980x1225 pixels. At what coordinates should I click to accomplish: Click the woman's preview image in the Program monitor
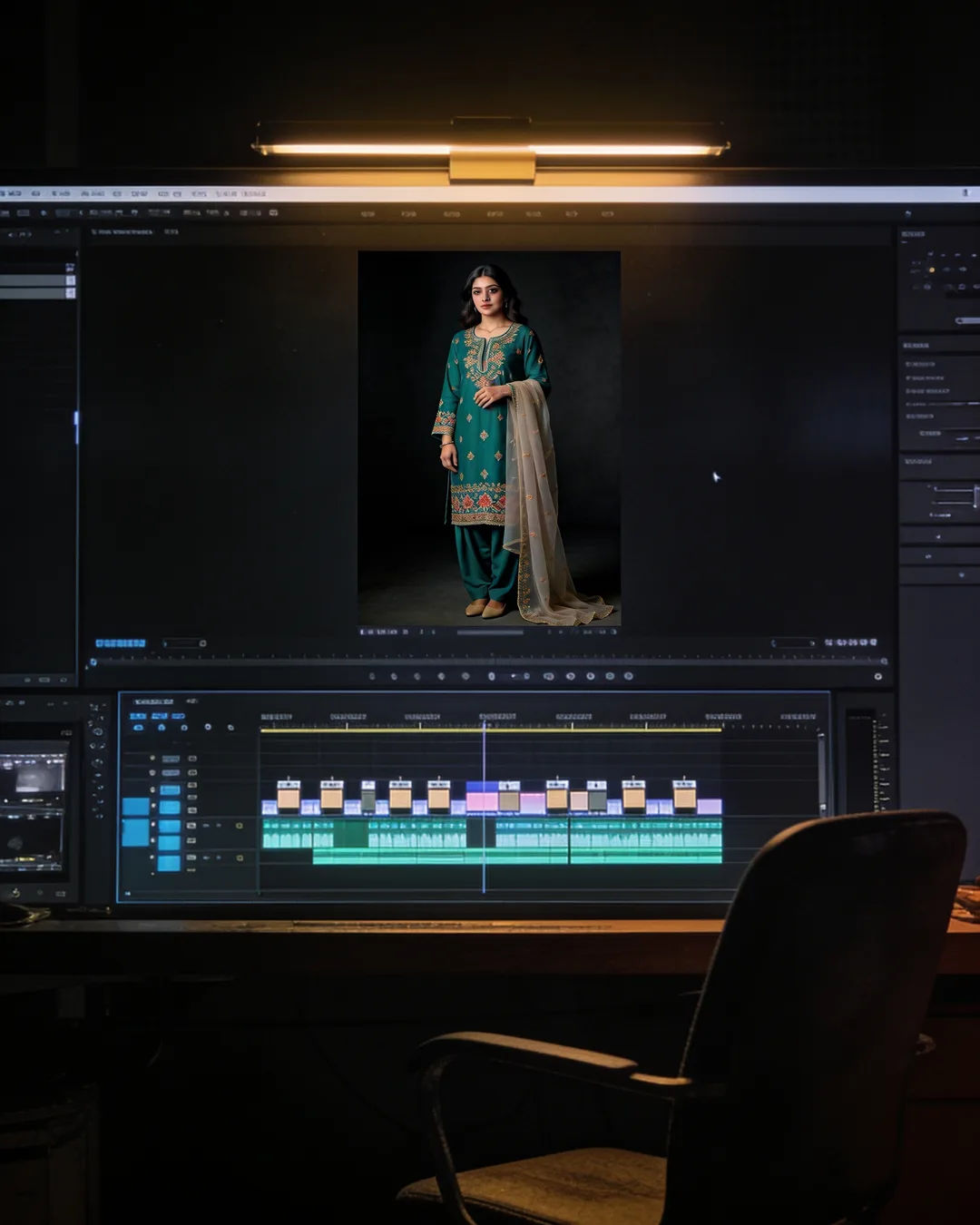[x=489, y=438]
